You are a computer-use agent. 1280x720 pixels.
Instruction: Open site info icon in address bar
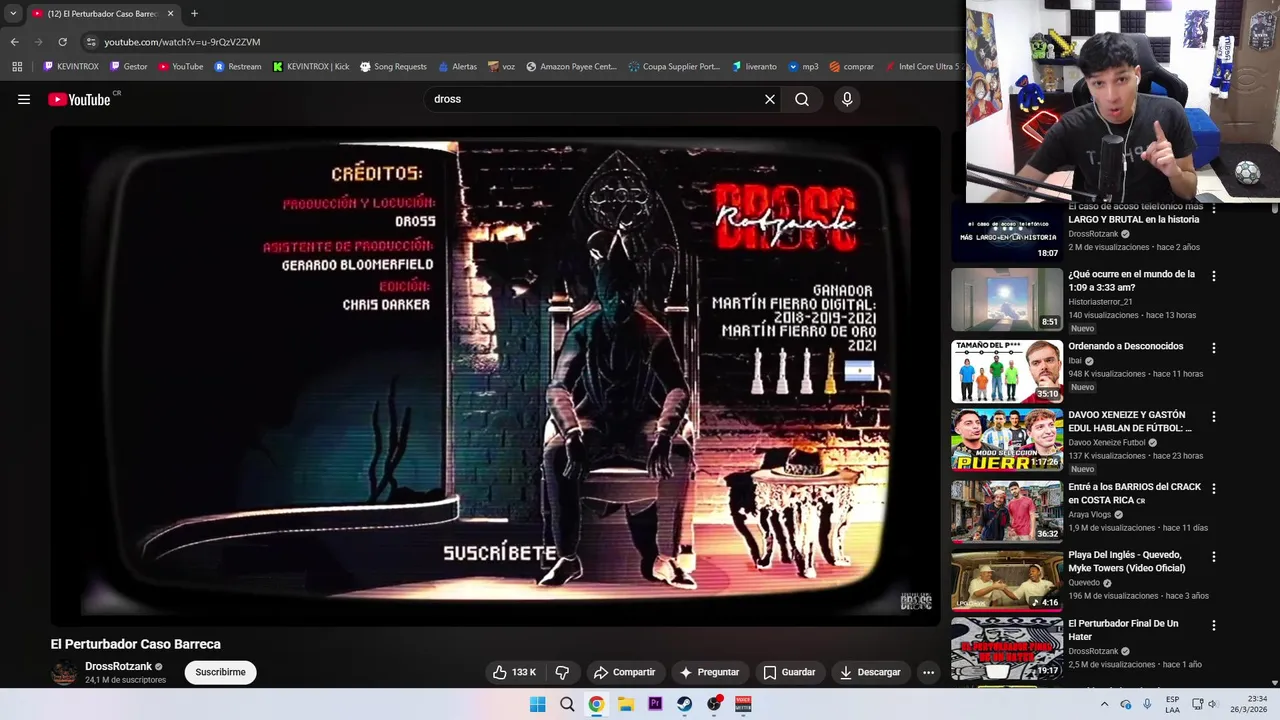91,42
